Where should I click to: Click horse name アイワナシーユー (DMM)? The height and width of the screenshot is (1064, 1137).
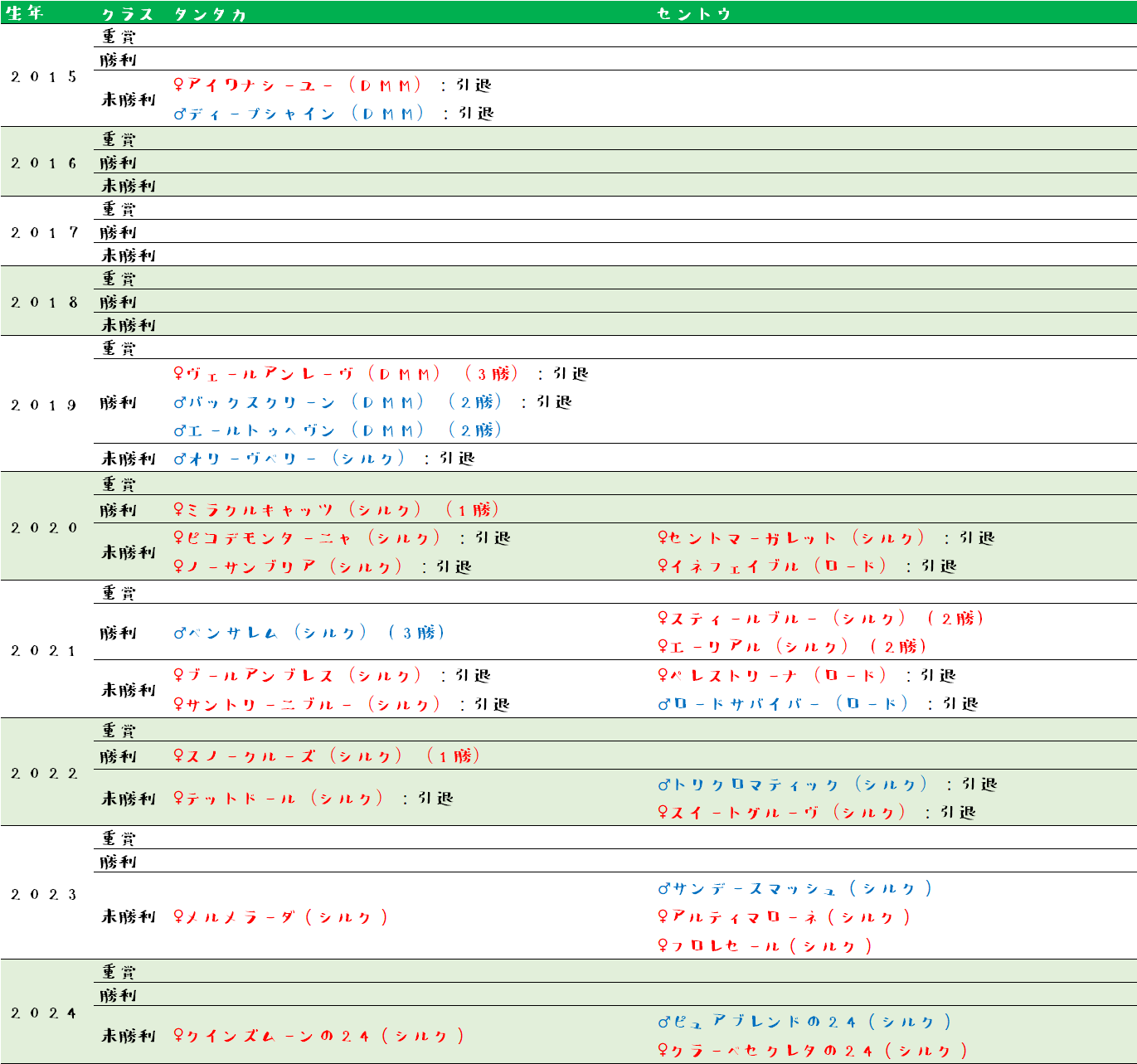coord(298,85)
